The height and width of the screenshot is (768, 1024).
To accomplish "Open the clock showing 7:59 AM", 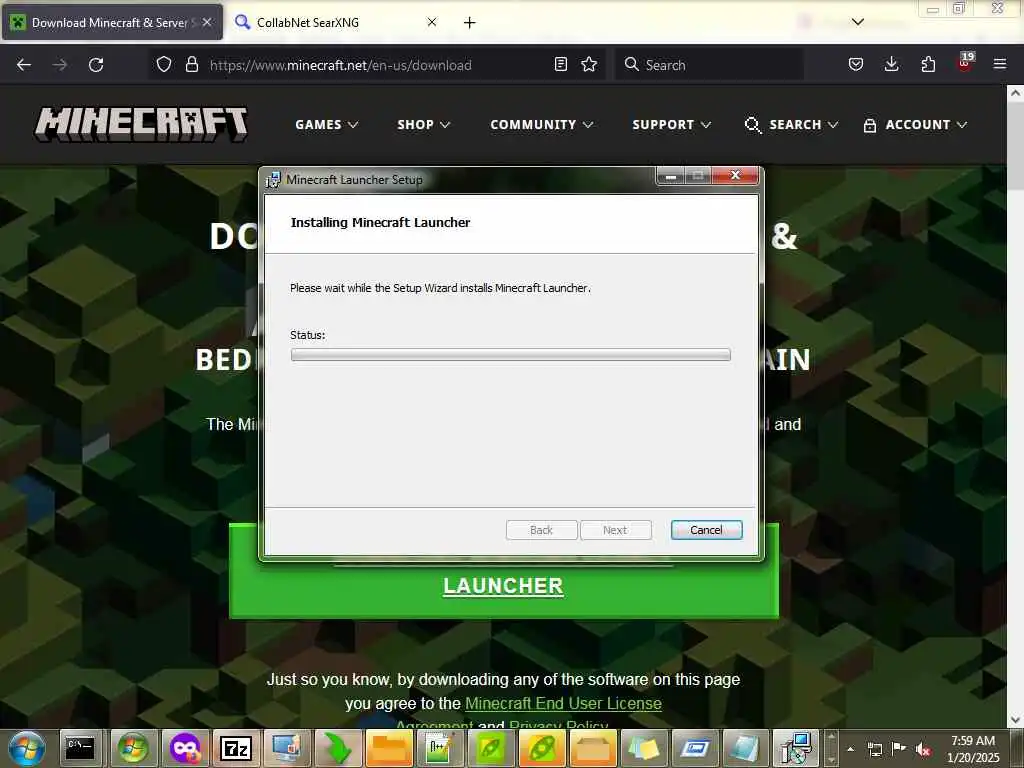I will click(x=973, y=749).
